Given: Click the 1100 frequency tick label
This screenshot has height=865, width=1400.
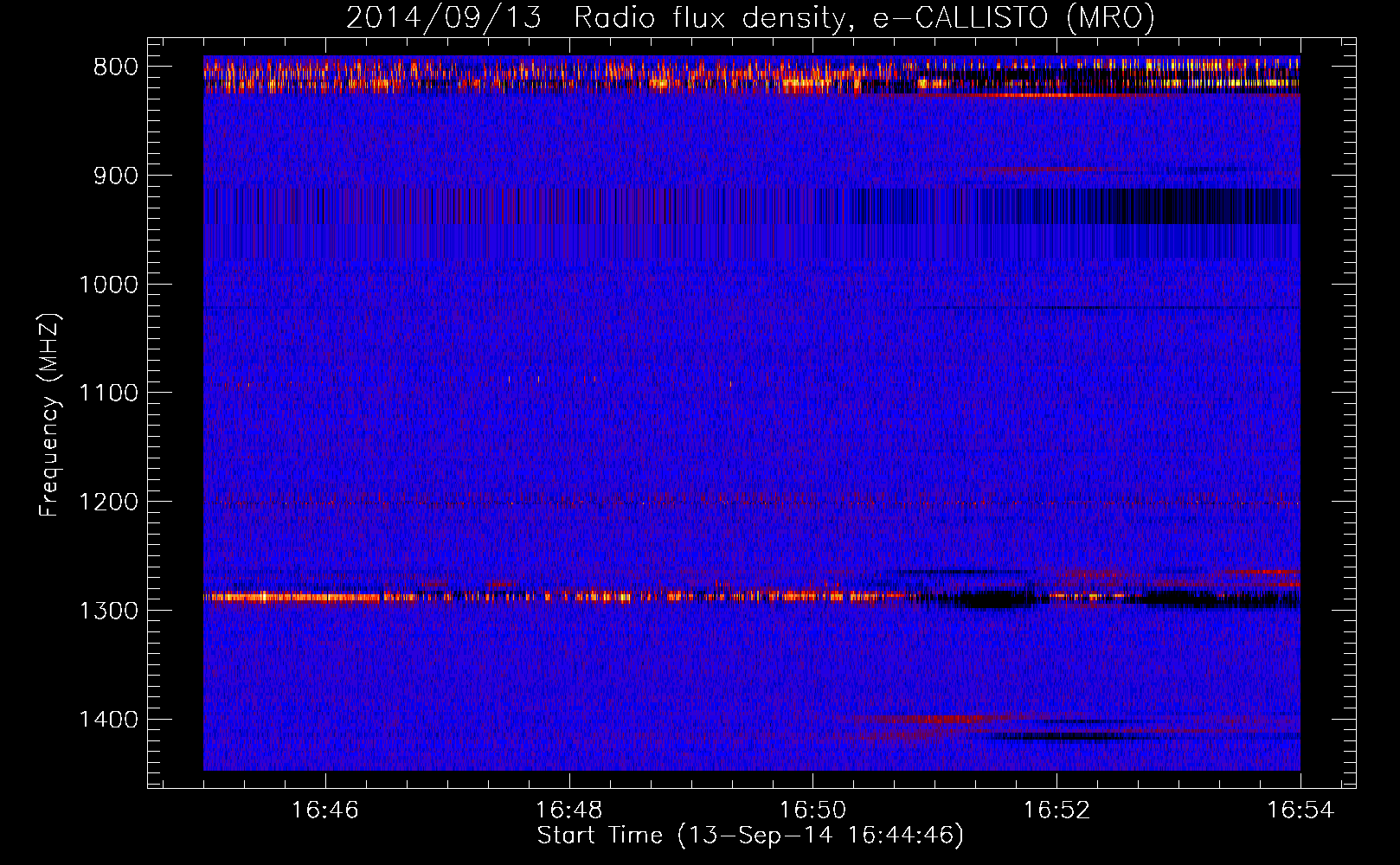Looking at the screenshot, I should click(108, 394).
